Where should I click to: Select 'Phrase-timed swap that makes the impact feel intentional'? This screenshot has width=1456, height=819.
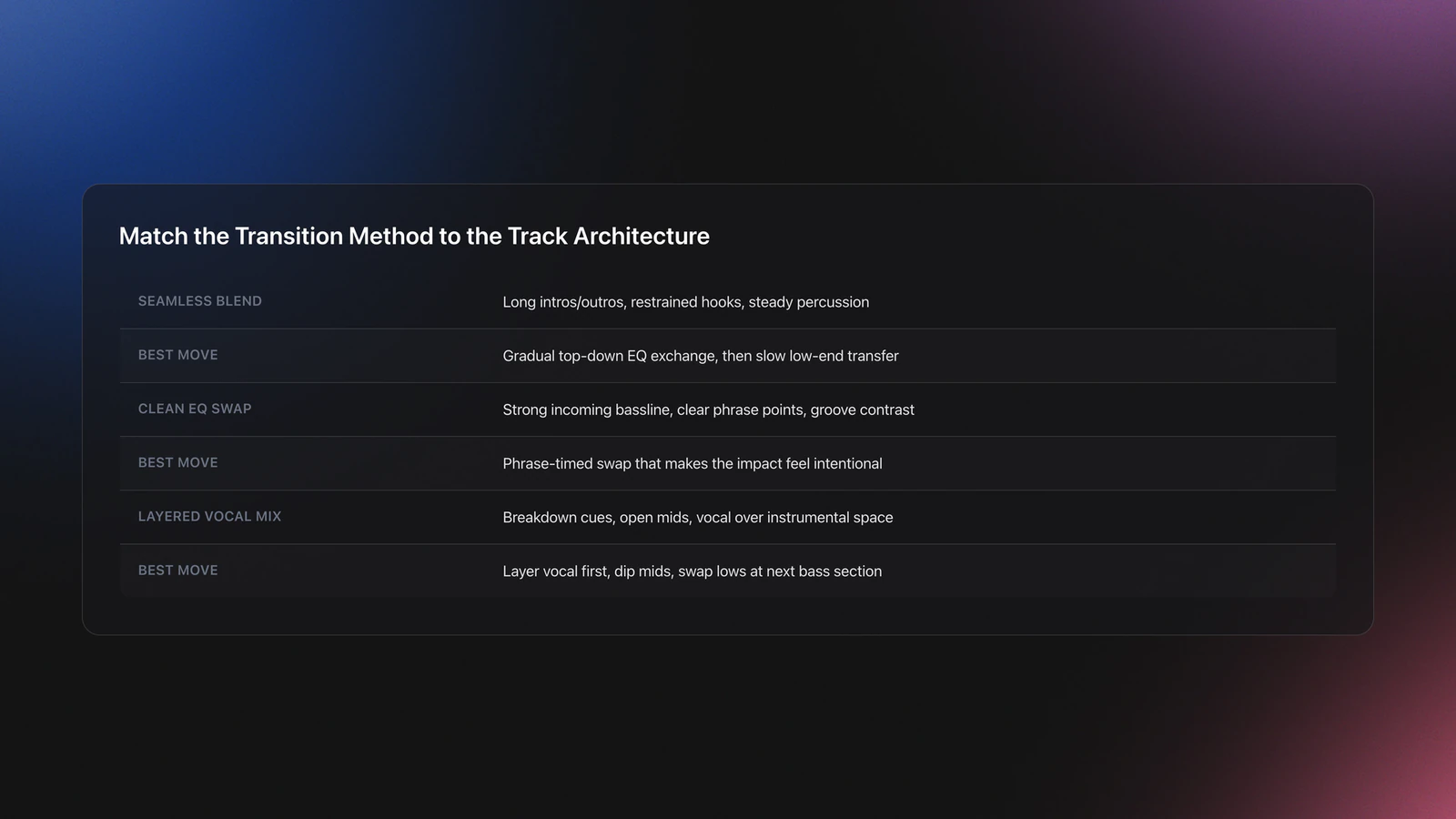click(x=692, y=463)
